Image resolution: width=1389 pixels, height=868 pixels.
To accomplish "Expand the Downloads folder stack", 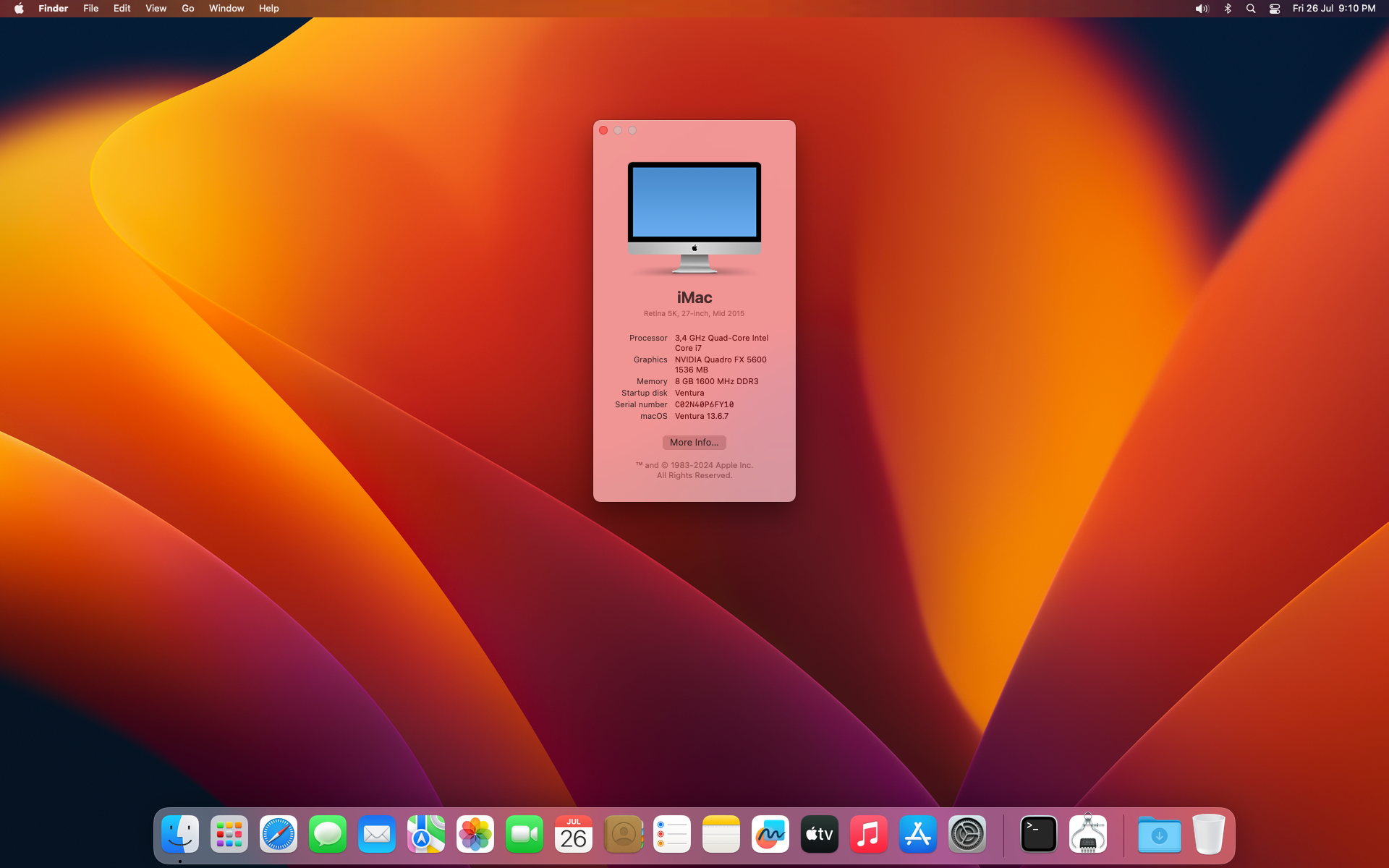I will (1159, 835).
